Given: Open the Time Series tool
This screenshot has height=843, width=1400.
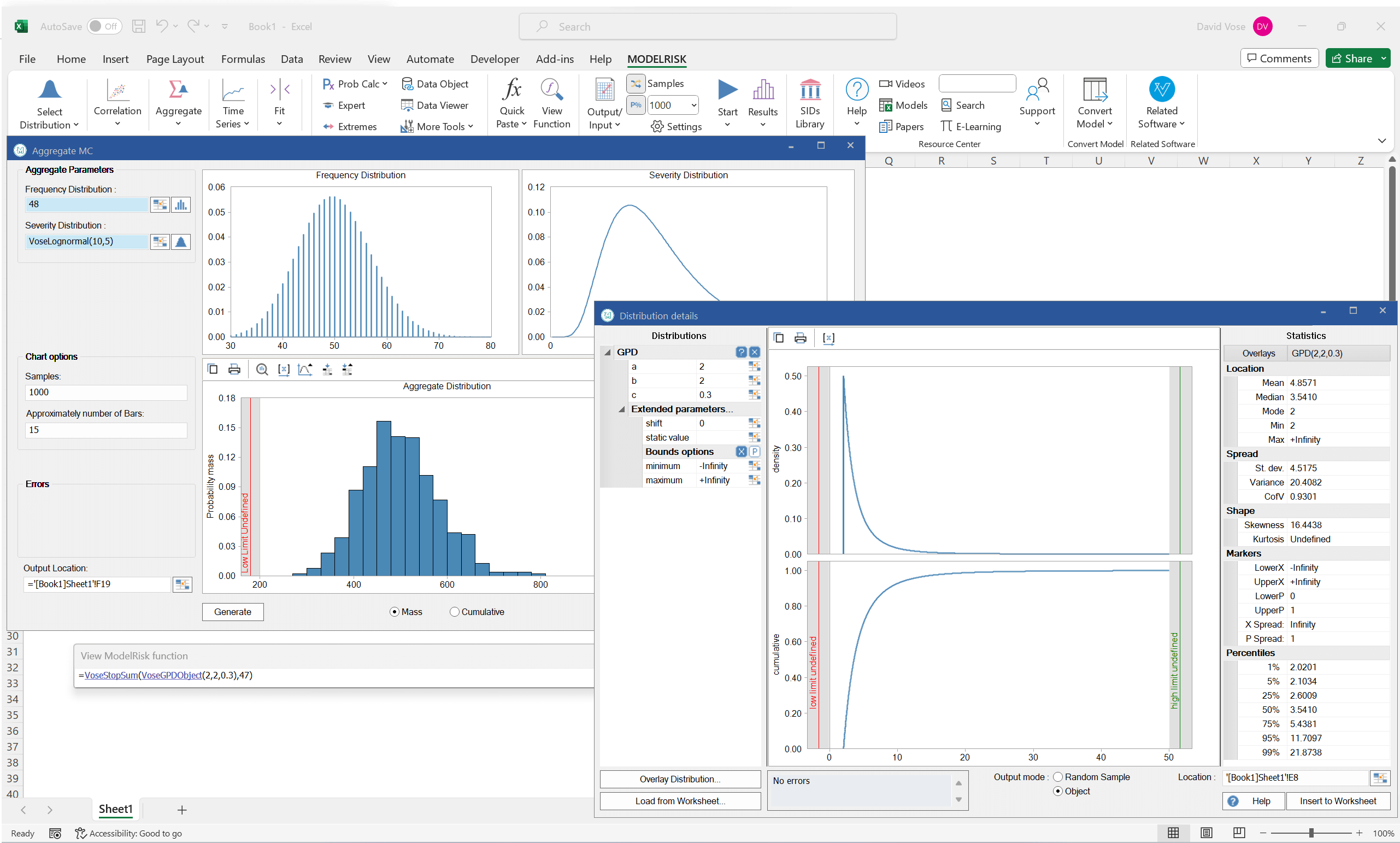Looking at the screenshot, I should tap(233, 103).
